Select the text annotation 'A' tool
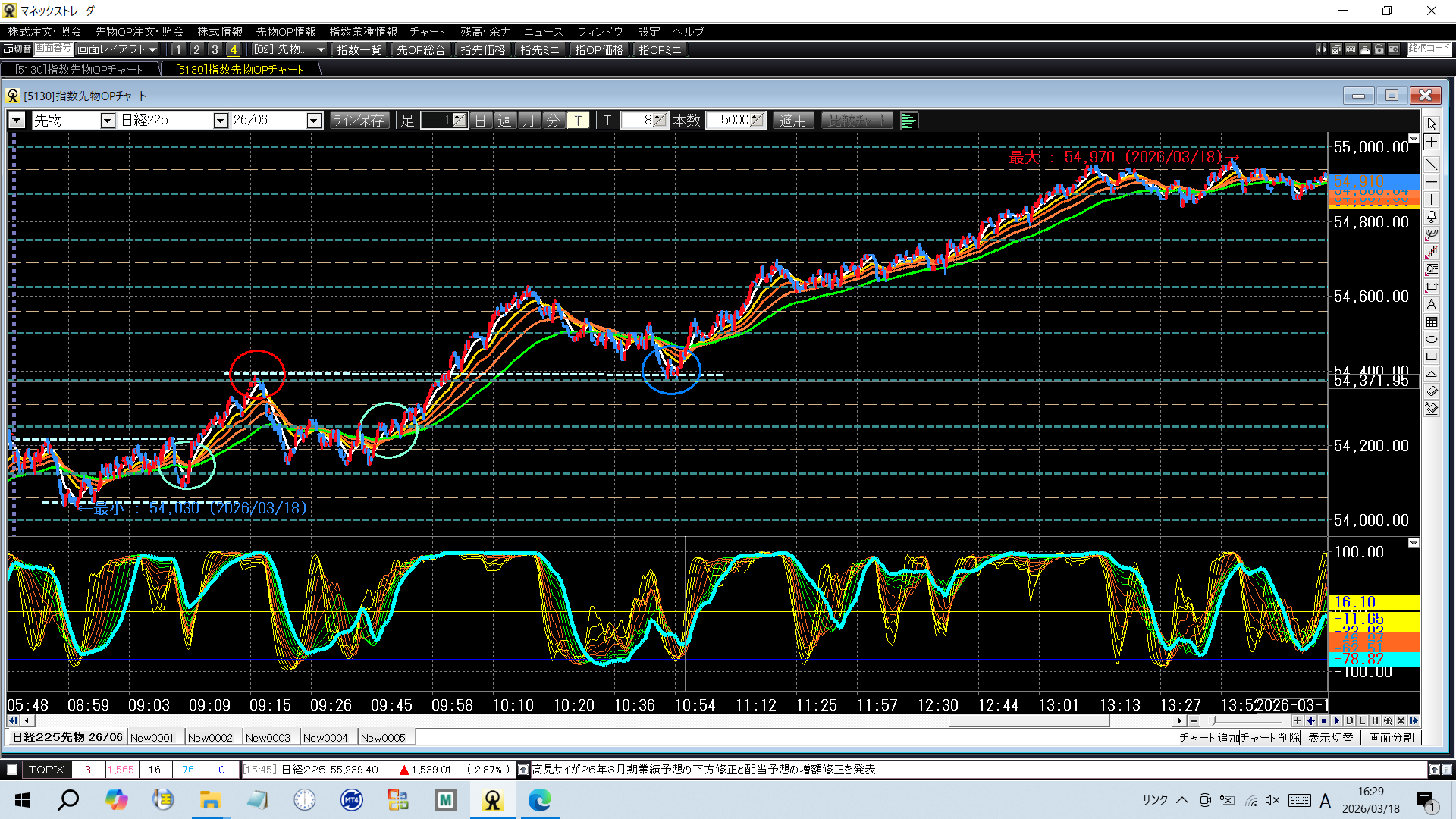The width and height of the screenshot is (1456, 819). point(1432,305)
